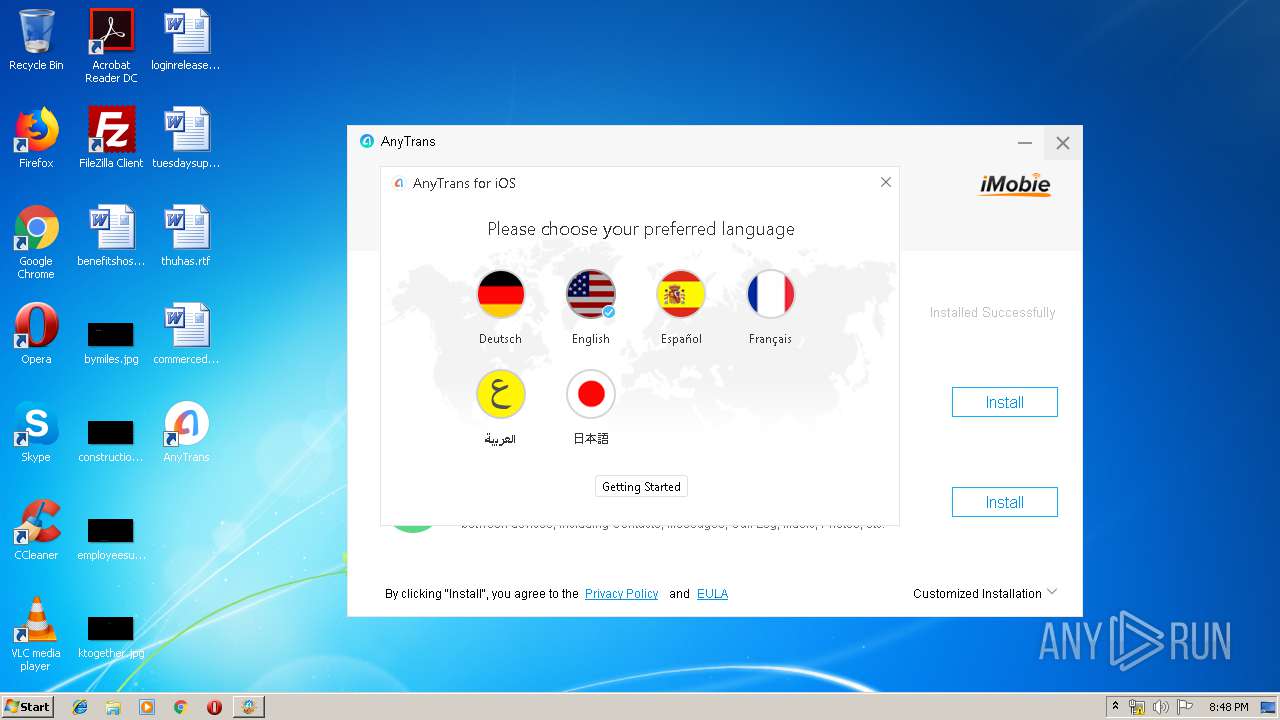The width and height of the screenshot is (1280, 720).
Task: Open Windows Explorer folder in taskbar
Action: pyautogui.click(x=113, y=707)
